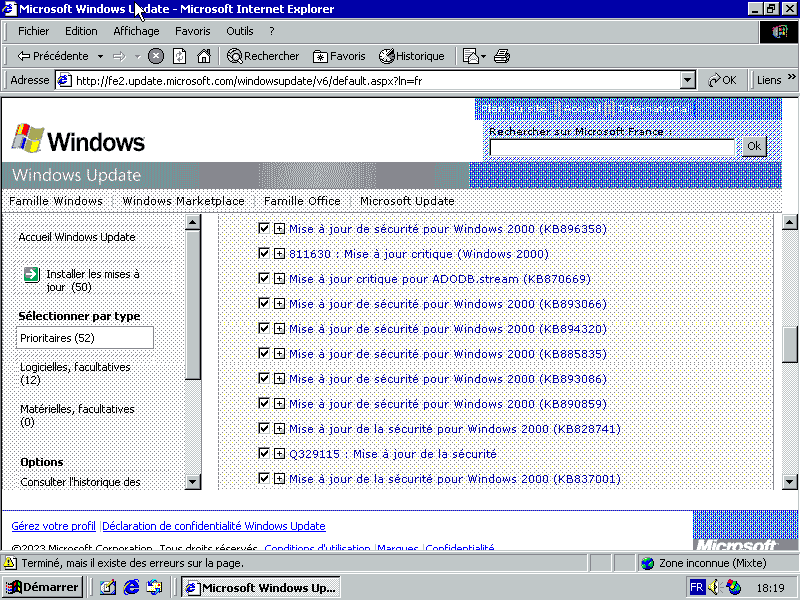Select Logicielles, facultatives (12) category

coord(75,373)
